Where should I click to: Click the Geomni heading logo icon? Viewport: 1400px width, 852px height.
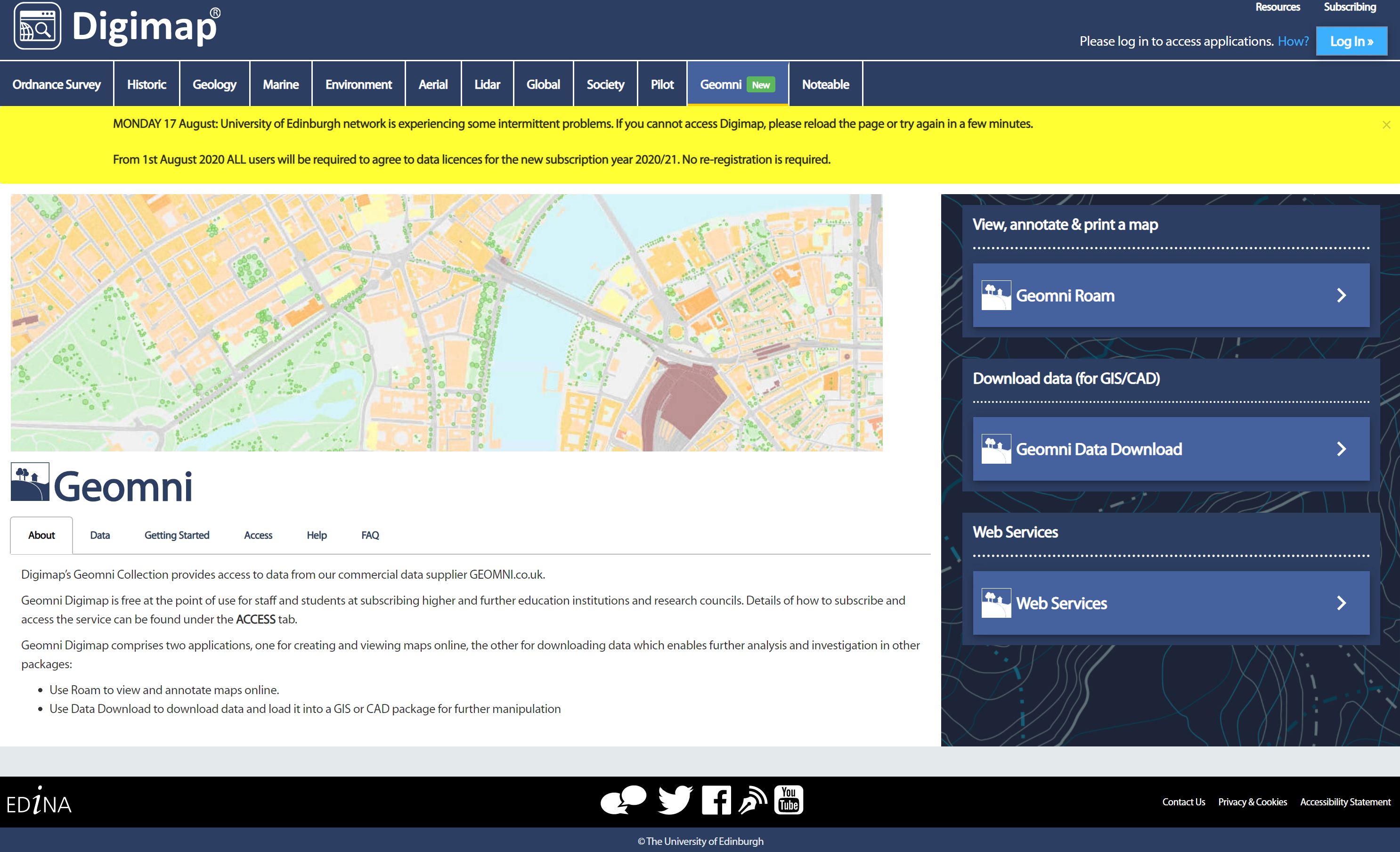(30, 482)
